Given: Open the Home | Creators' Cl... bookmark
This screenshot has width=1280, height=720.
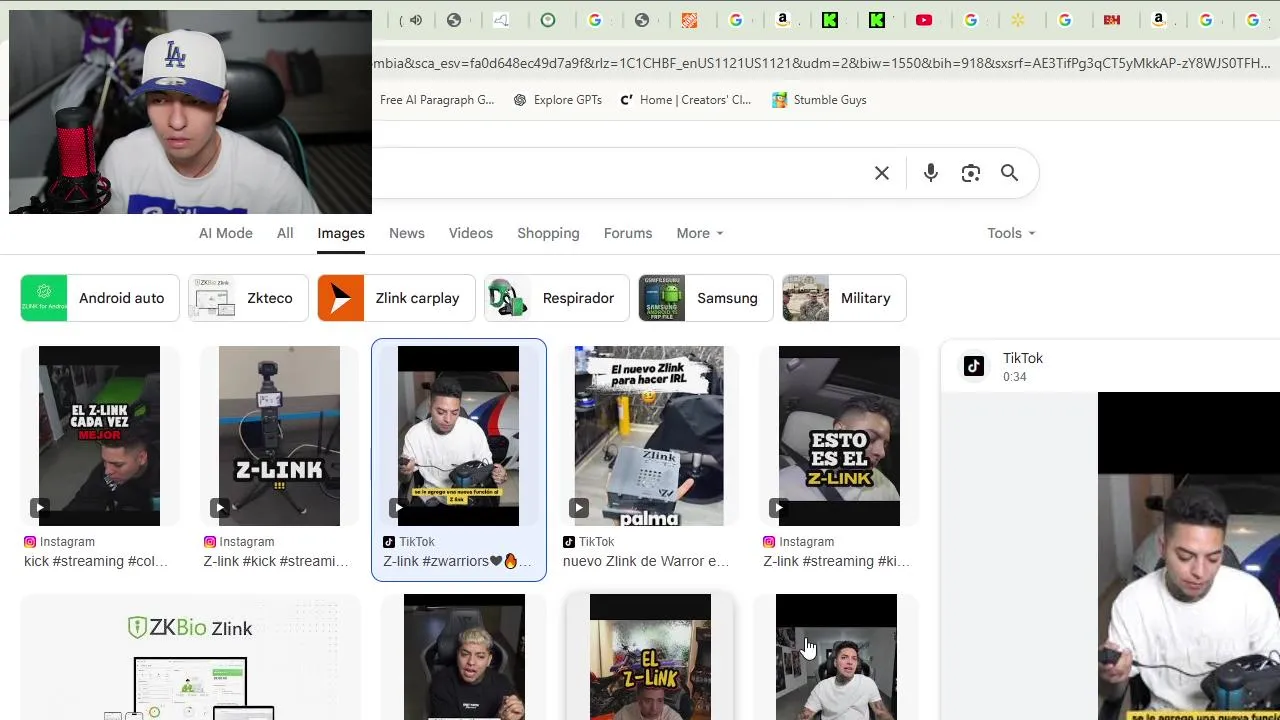Looking at the screenshot, I should tap(685, 100).
